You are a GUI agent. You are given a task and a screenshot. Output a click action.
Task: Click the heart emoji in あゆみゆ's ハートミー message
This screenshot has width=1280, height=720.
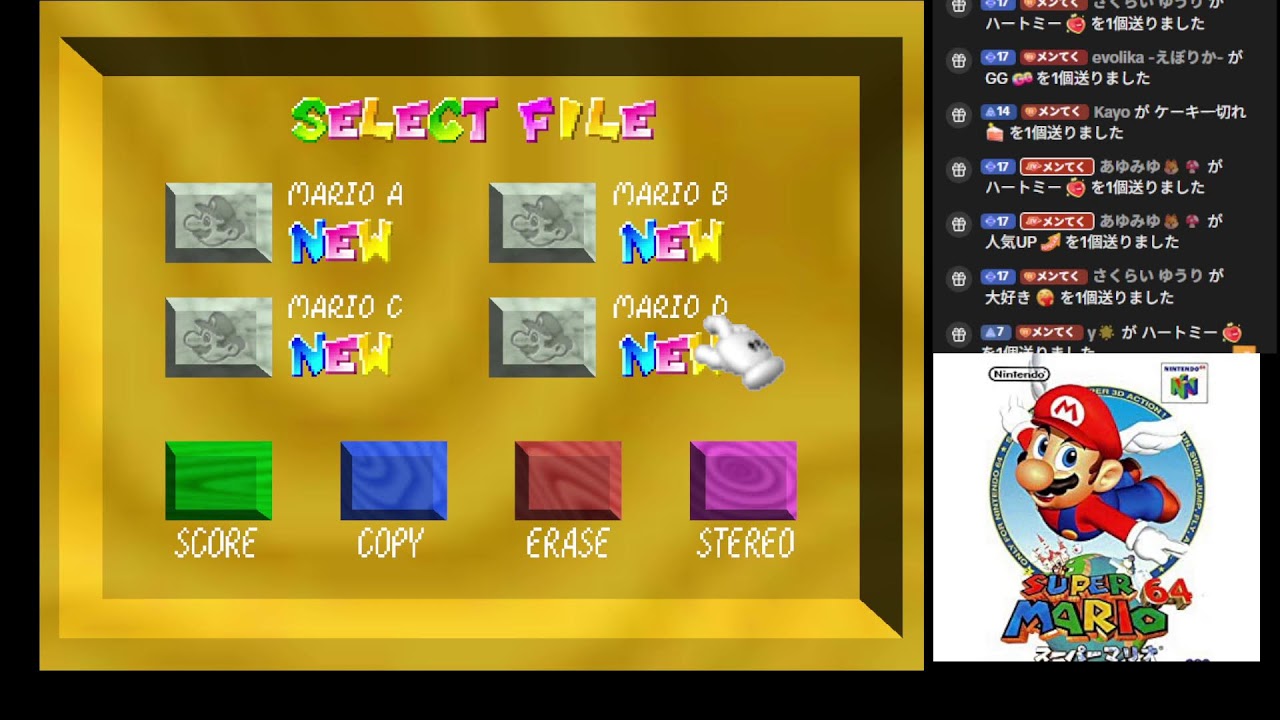pyautogui.click(x=1076, y=187)
